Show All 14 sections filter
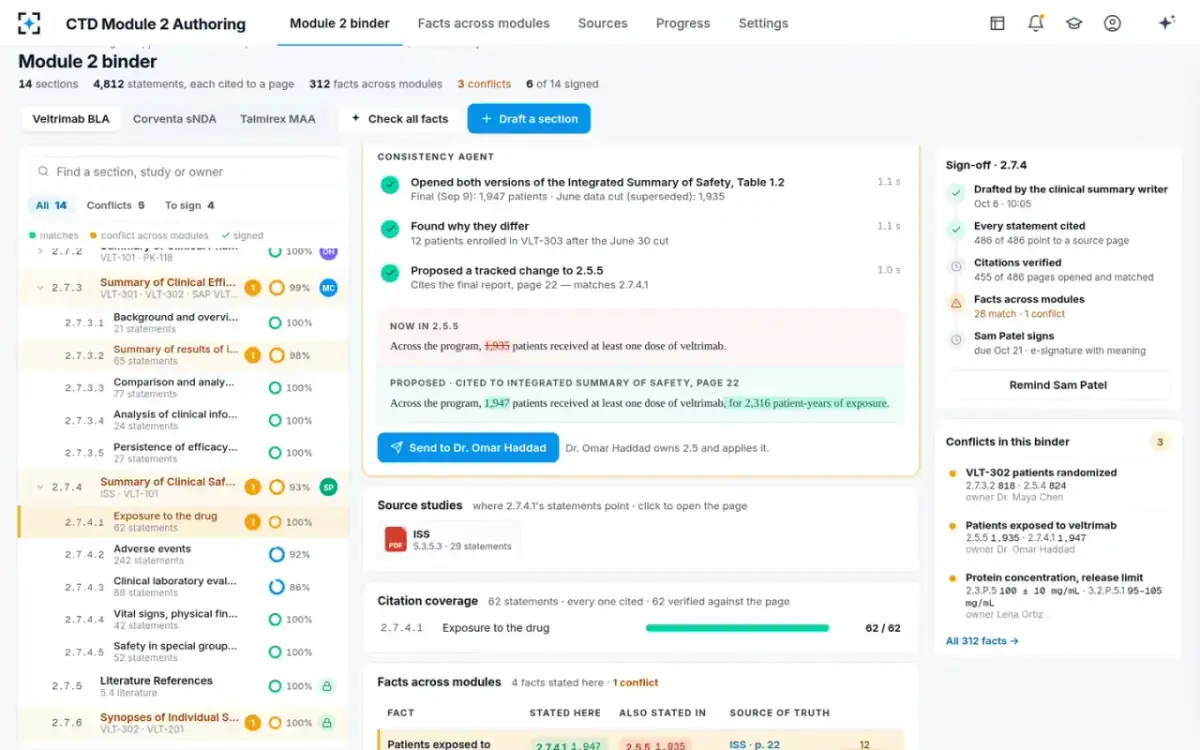Image resolution: width=1200 pixels, height=750 pixels. [x=51, y=205]
